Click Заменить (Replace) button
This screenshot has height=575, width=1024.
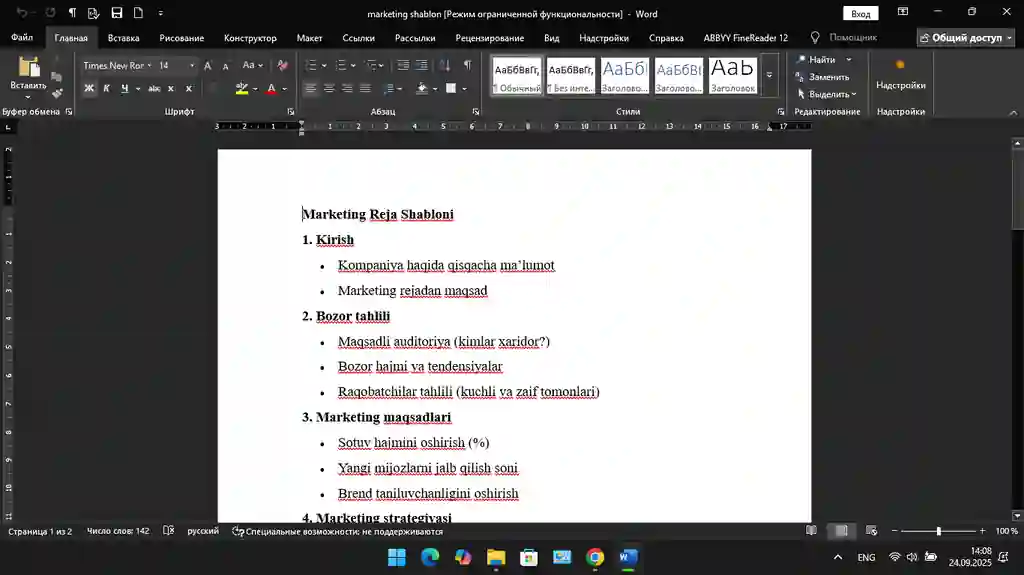(823, 77)
